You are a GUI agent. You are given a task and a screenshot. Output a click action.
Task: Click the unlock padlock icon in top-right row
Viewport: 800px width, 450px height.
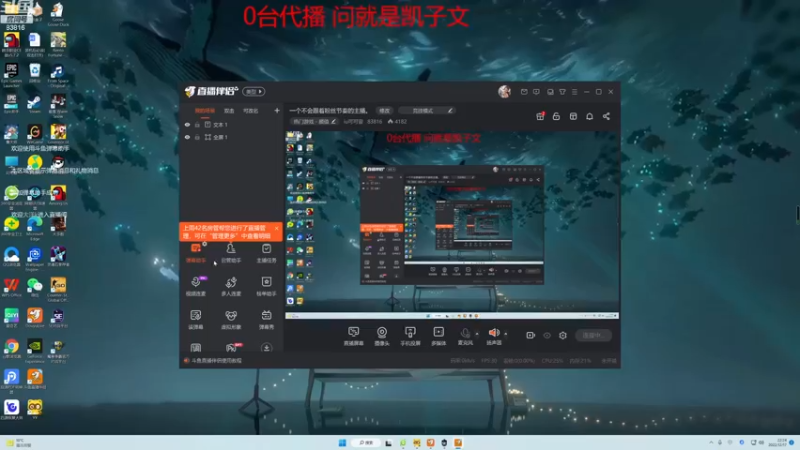pos(556,116)
